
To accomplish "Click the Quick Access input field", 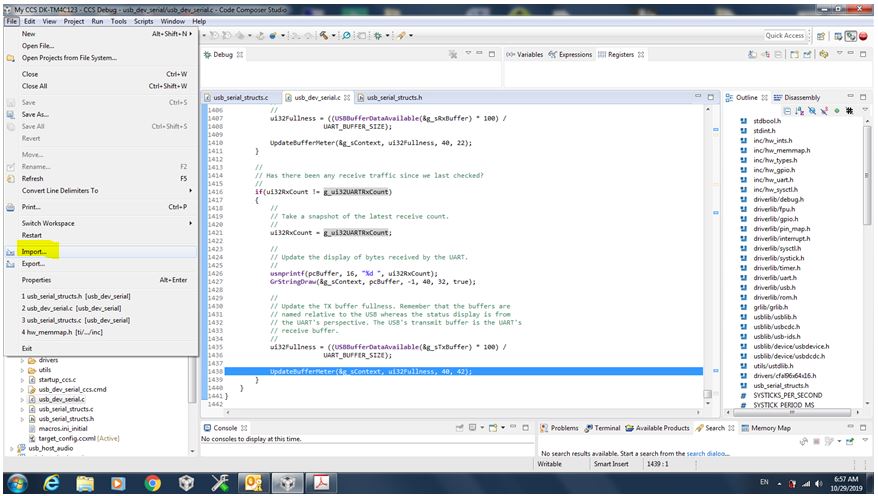I will pyautogui.click(x=784, y=35).
